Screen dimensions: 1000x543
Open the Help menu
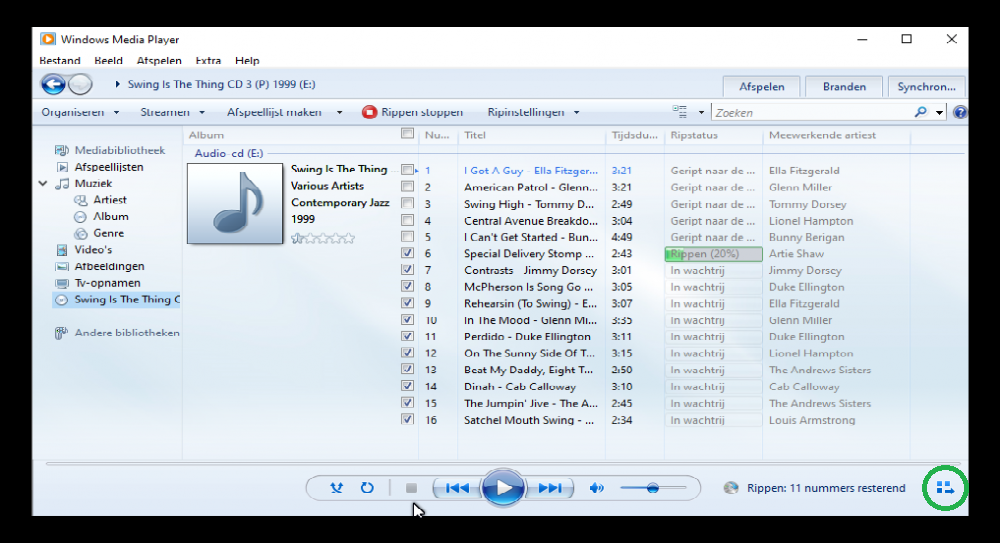pyautogui.click(x=247, y=61)
